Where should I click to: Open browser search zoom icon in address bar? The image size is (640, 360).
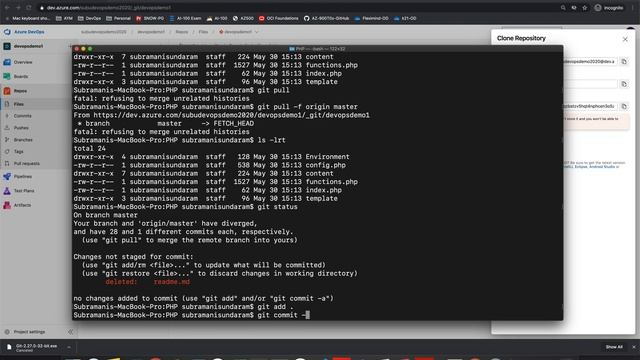(563, 8)
